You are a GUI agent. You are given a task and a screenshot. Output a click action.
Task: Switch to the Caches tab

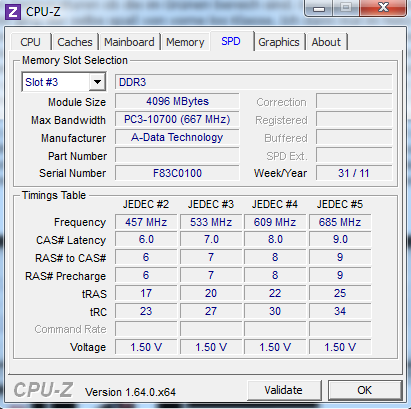pyautogui.click(x=75, y=42)
